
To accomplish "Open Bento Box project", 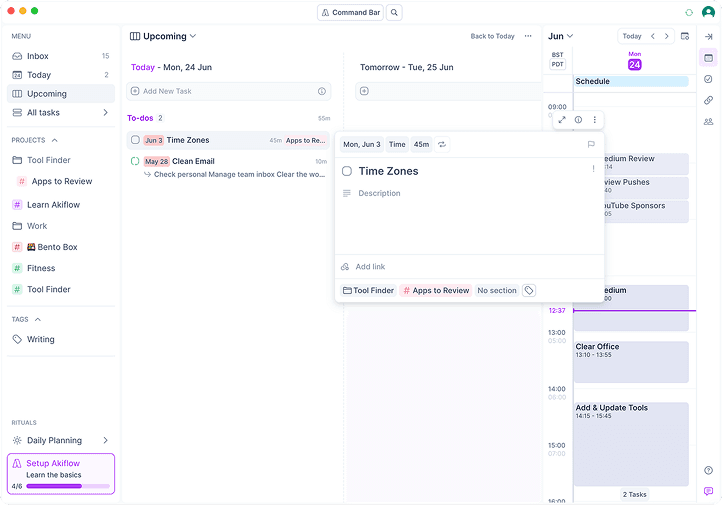I will (61, 247).
